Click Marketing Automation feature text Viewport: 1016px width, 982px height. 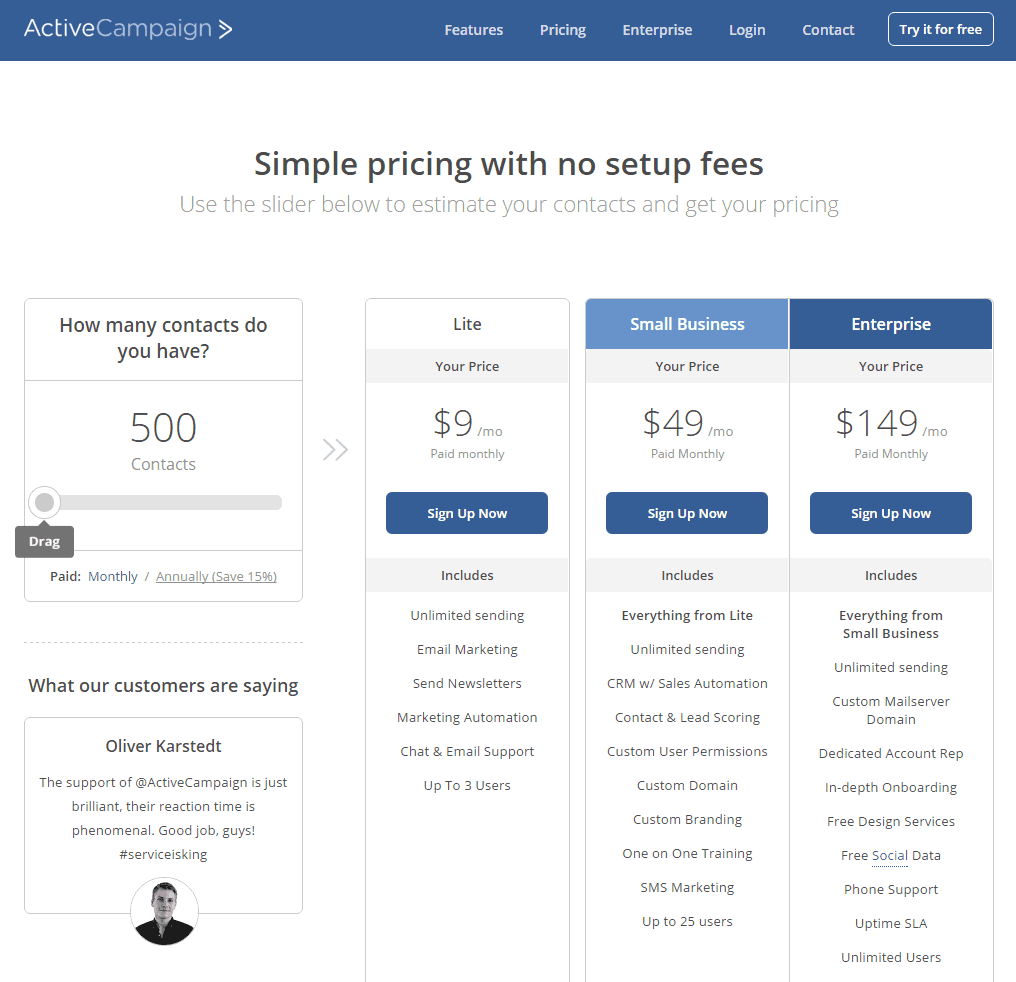point(467,717)
